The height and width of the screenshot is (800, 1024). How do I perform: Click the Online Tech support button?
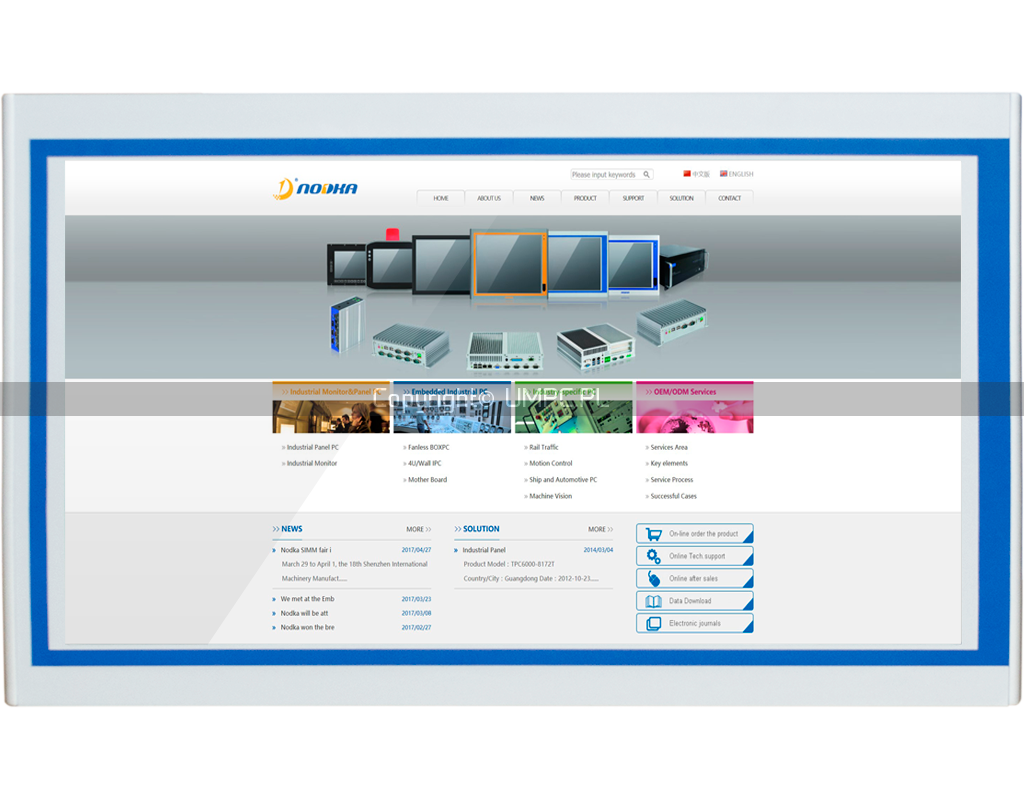point(695,556)
